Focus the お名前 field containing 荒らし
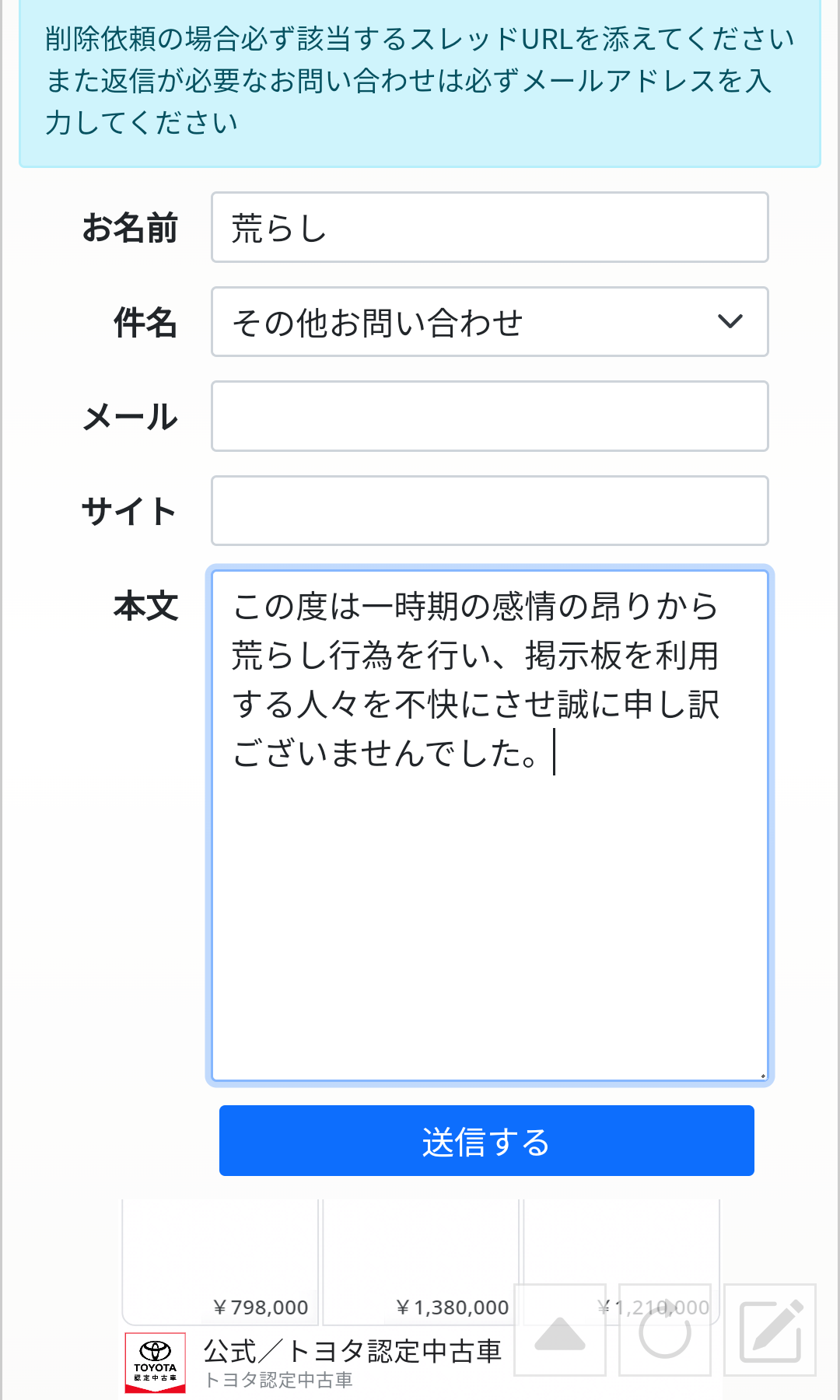 point(489,228)
